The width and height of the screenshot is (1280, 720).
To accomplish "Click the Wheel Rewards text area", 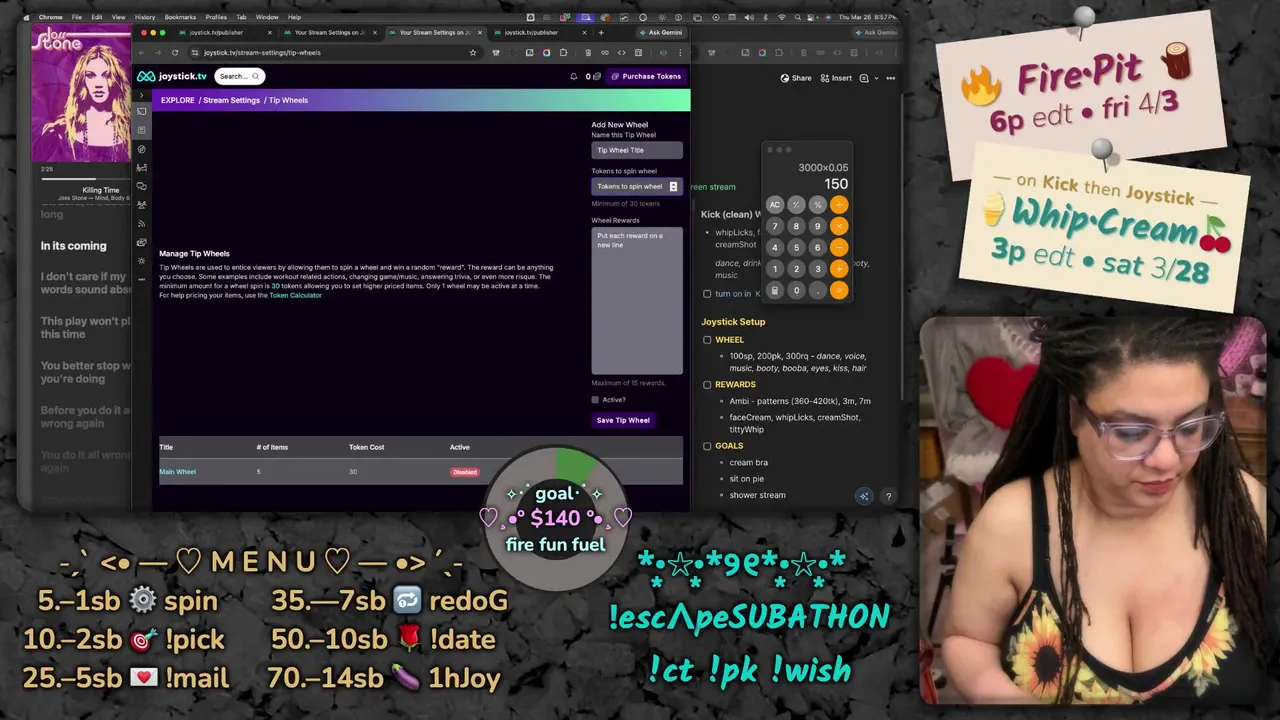I will click(637, 301).
